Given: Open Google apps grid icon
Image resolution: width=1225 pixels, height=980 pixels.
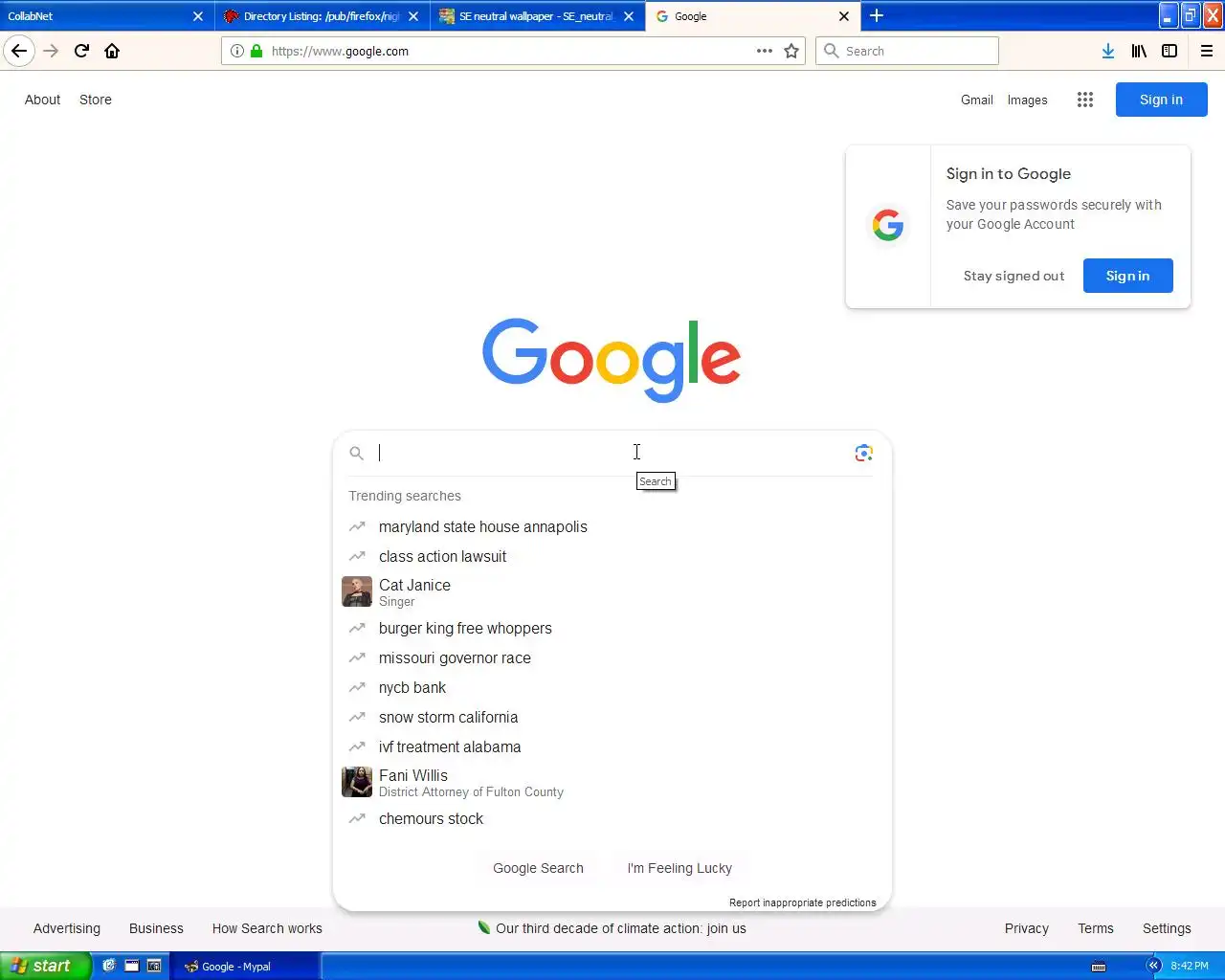Looking at the screenshot, I should point(1084,100).
